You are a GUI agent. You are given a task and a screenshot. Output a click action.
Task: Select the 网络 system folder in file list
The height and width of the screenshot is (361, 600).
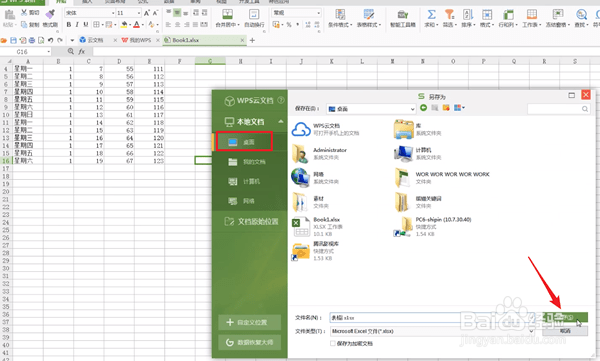315,178
